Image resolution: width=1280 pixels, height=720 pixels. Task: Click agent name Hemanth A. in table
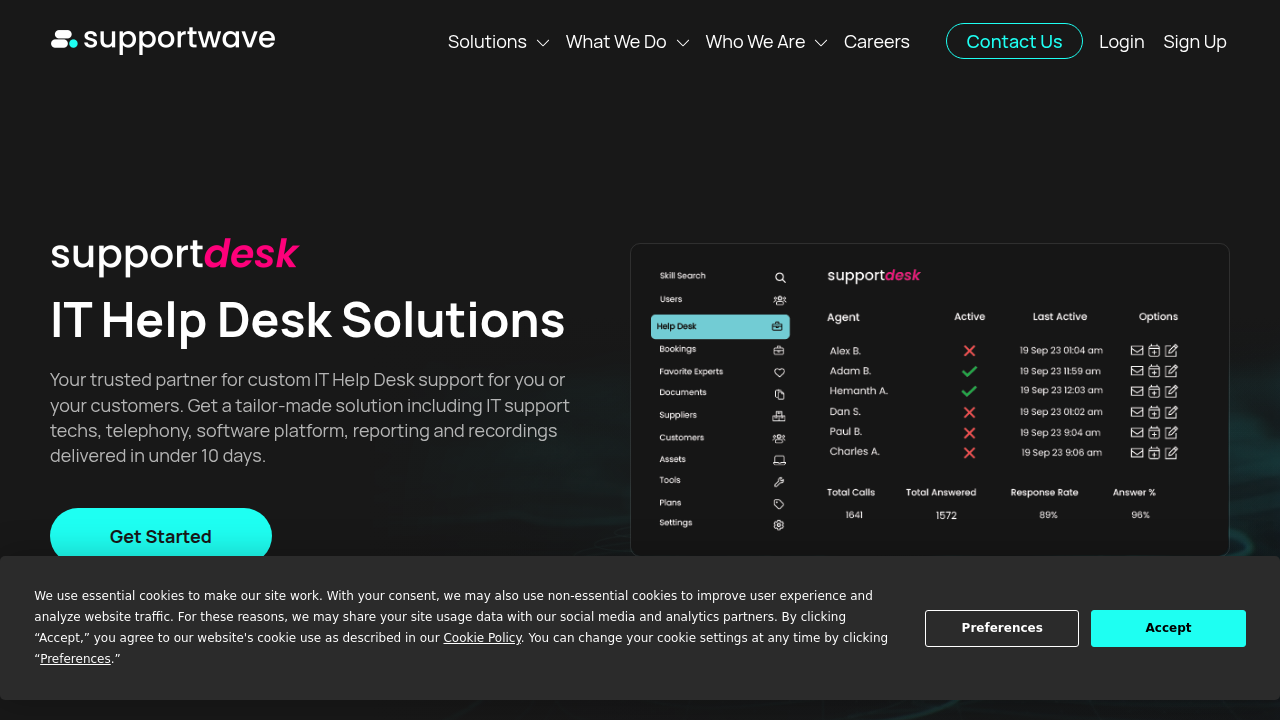click(x=859, y=391)
